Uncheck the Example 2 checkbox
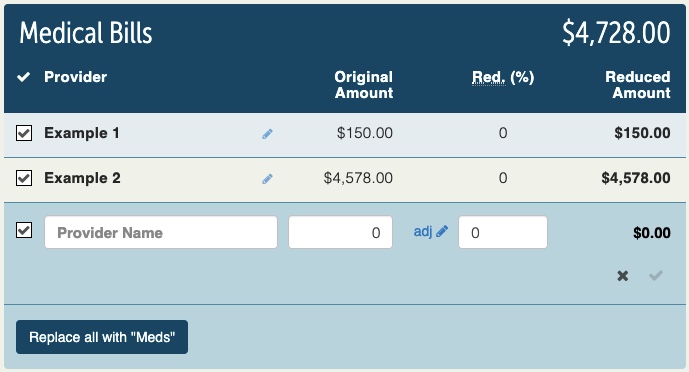 click(x=24, y=178)
